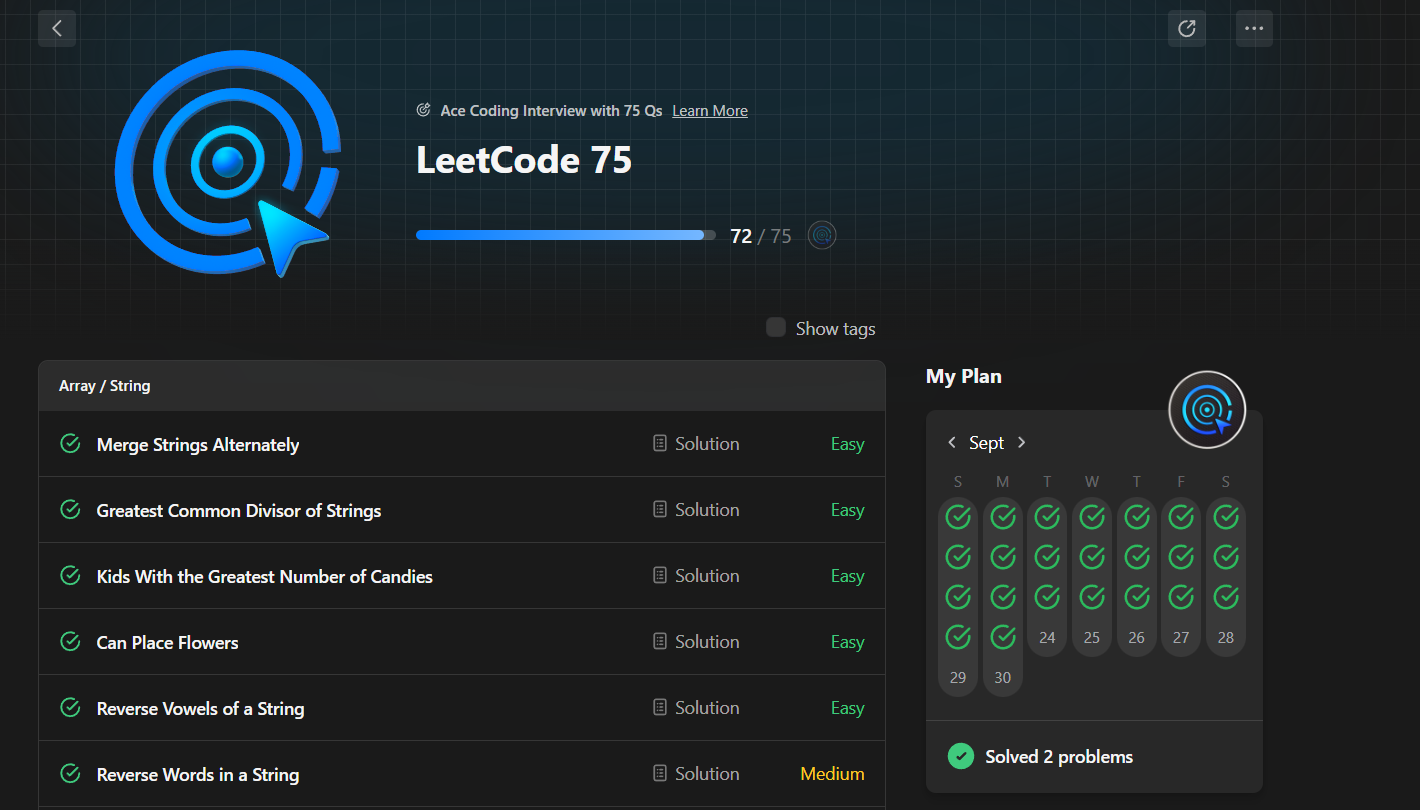Click the 72 / 75 progress count
1420x810 pixels.
[x=761, y=236]
